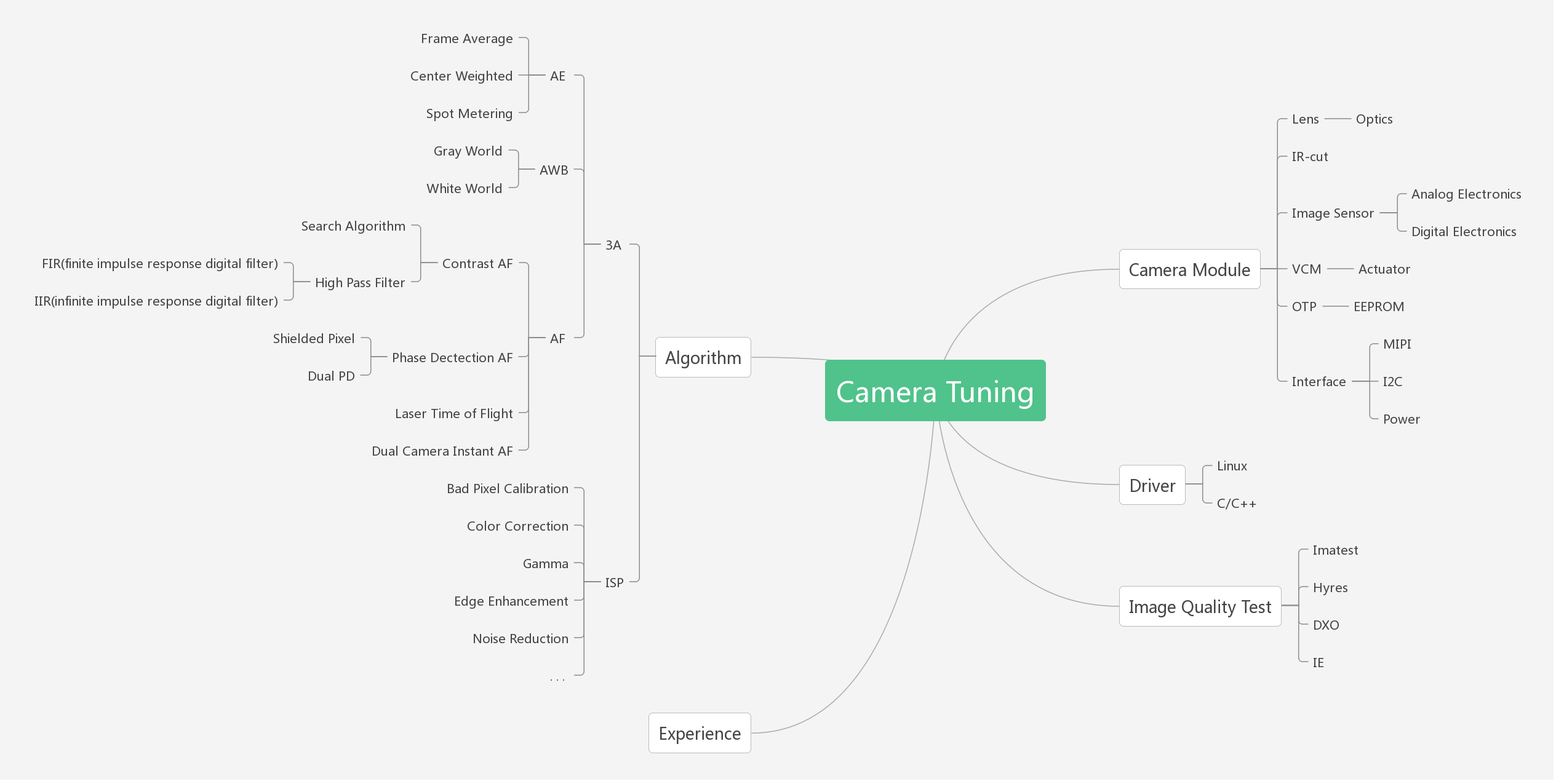Click the ellipsis node under ISP

click(558, 676)
